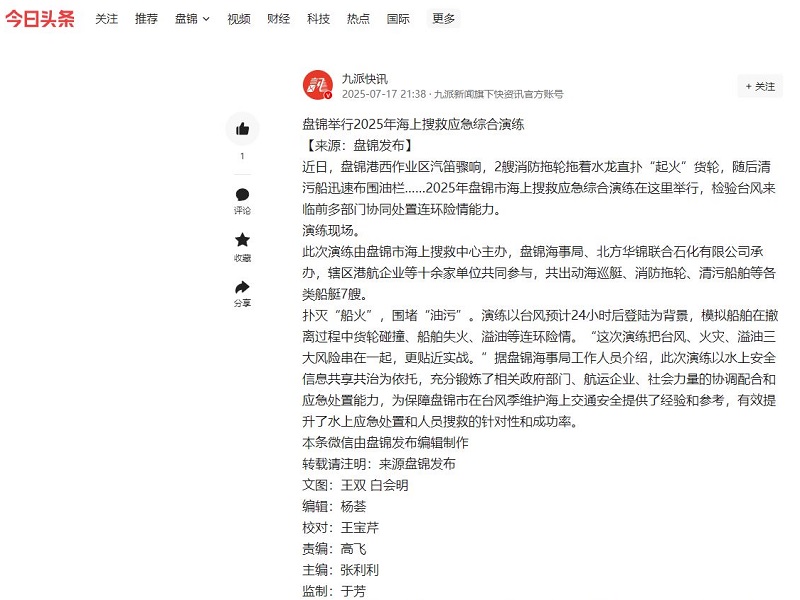This screenshot has height=600, width=800.
Task: Follow 九派快讯 with + 关注 button
Action: coord(760,87)
